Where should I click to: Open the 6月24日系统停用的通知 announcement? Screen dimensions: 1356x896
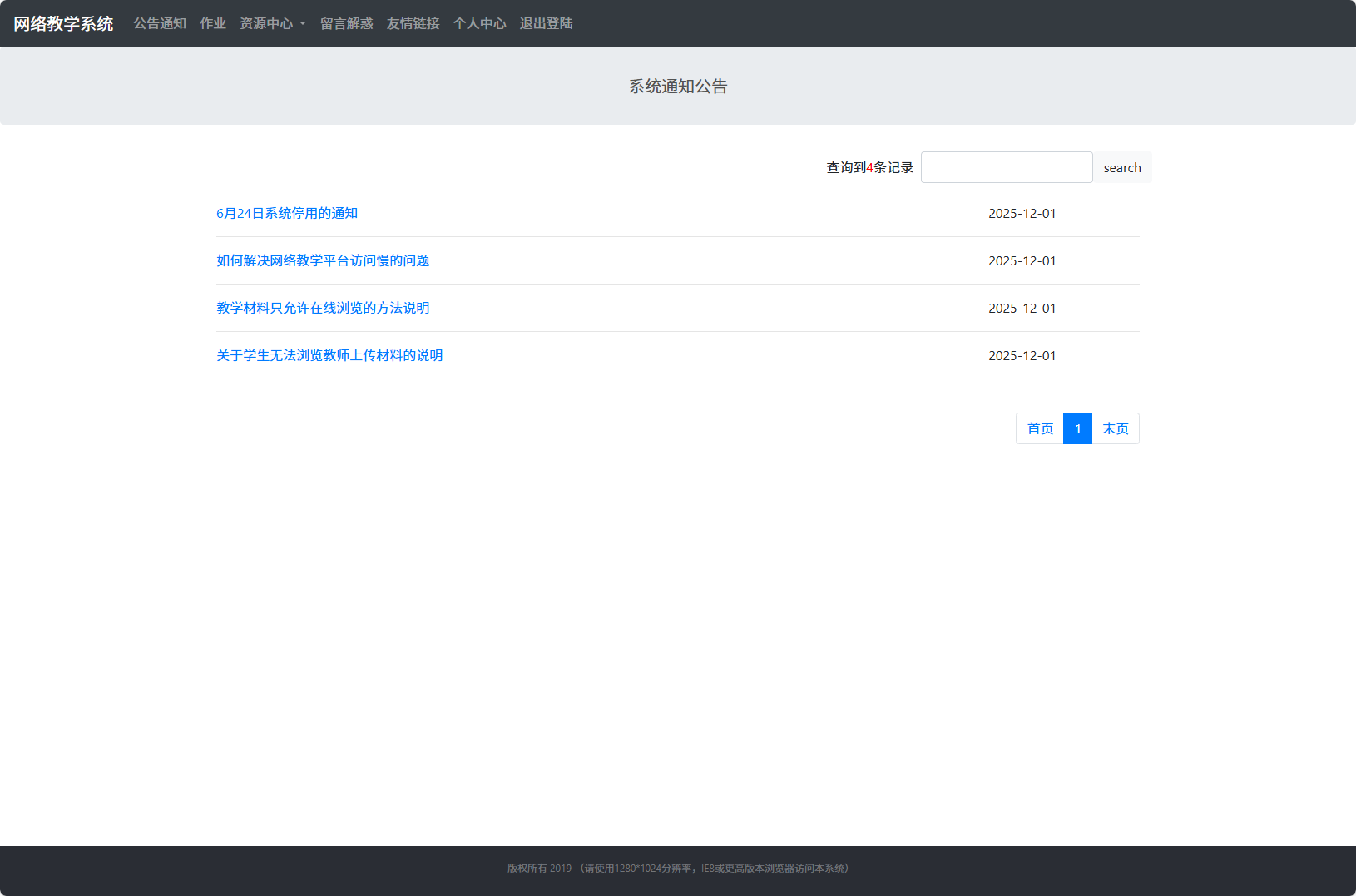click(287, 213)
